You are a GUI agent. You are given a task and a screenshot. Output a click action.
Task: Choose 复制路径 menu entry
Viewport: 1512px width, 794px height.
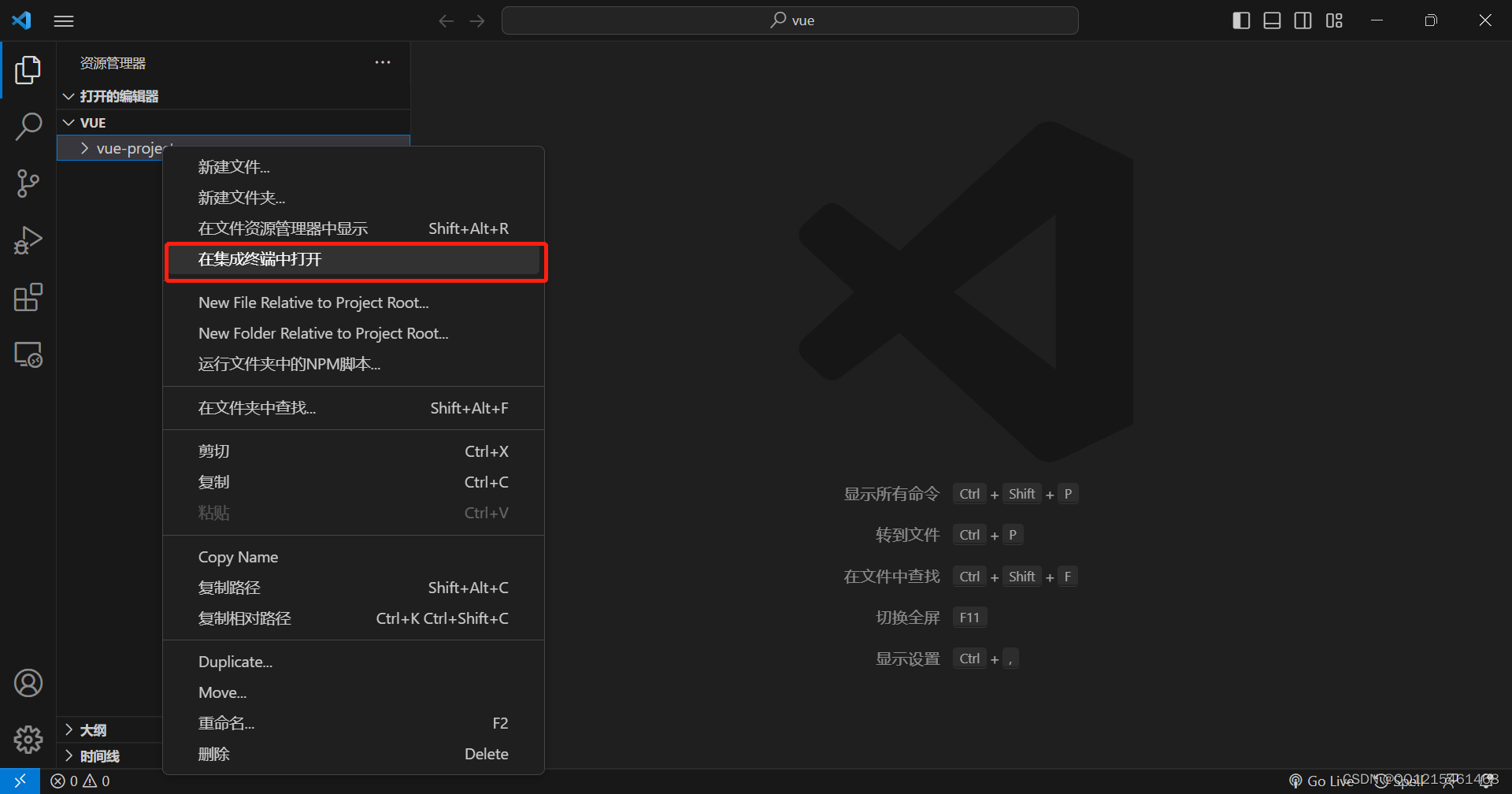coord(354,588)
